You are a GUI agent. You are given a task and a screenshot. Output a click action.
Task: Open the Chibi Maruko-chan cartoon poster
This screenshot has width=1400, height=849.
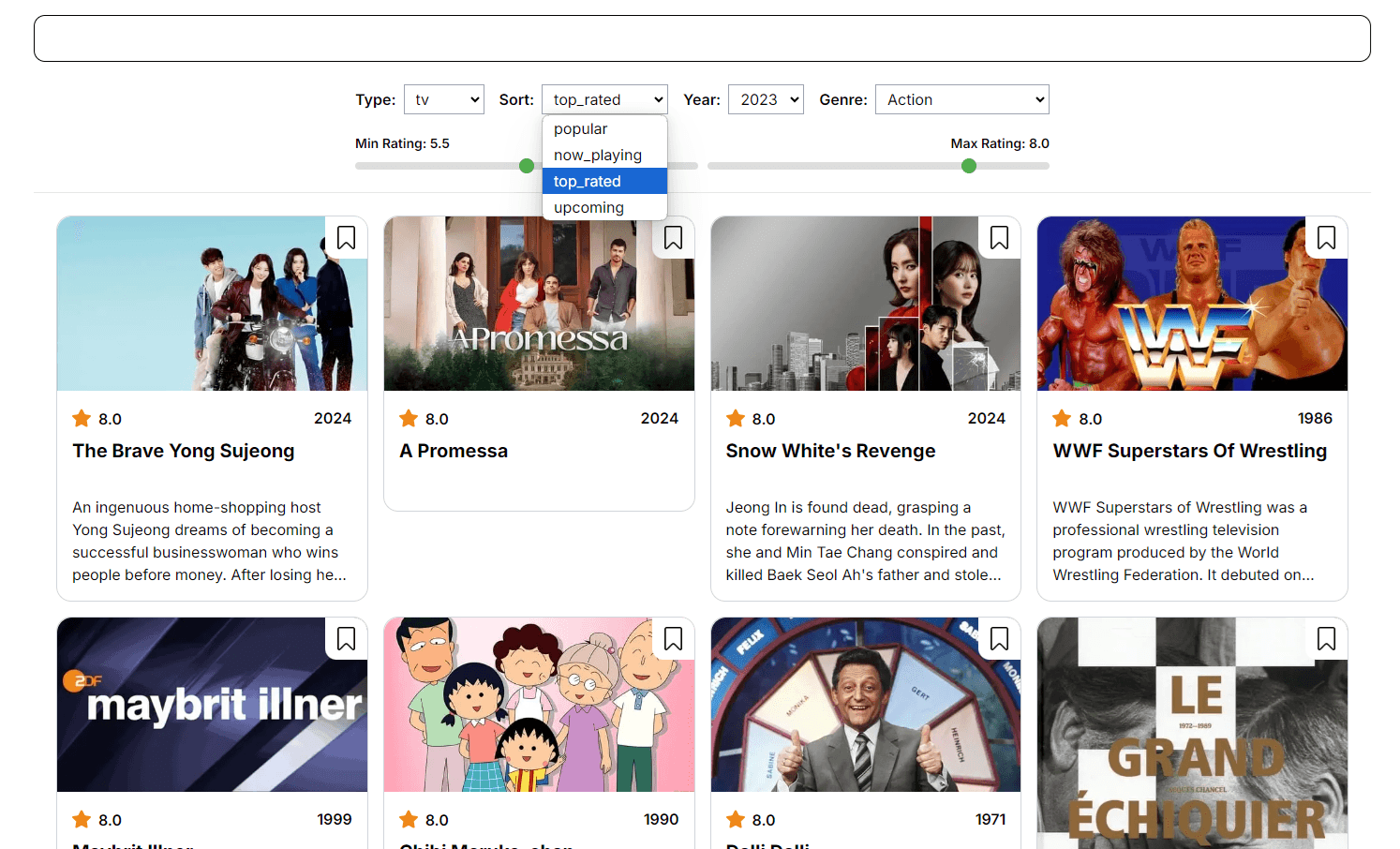[539, 705]
